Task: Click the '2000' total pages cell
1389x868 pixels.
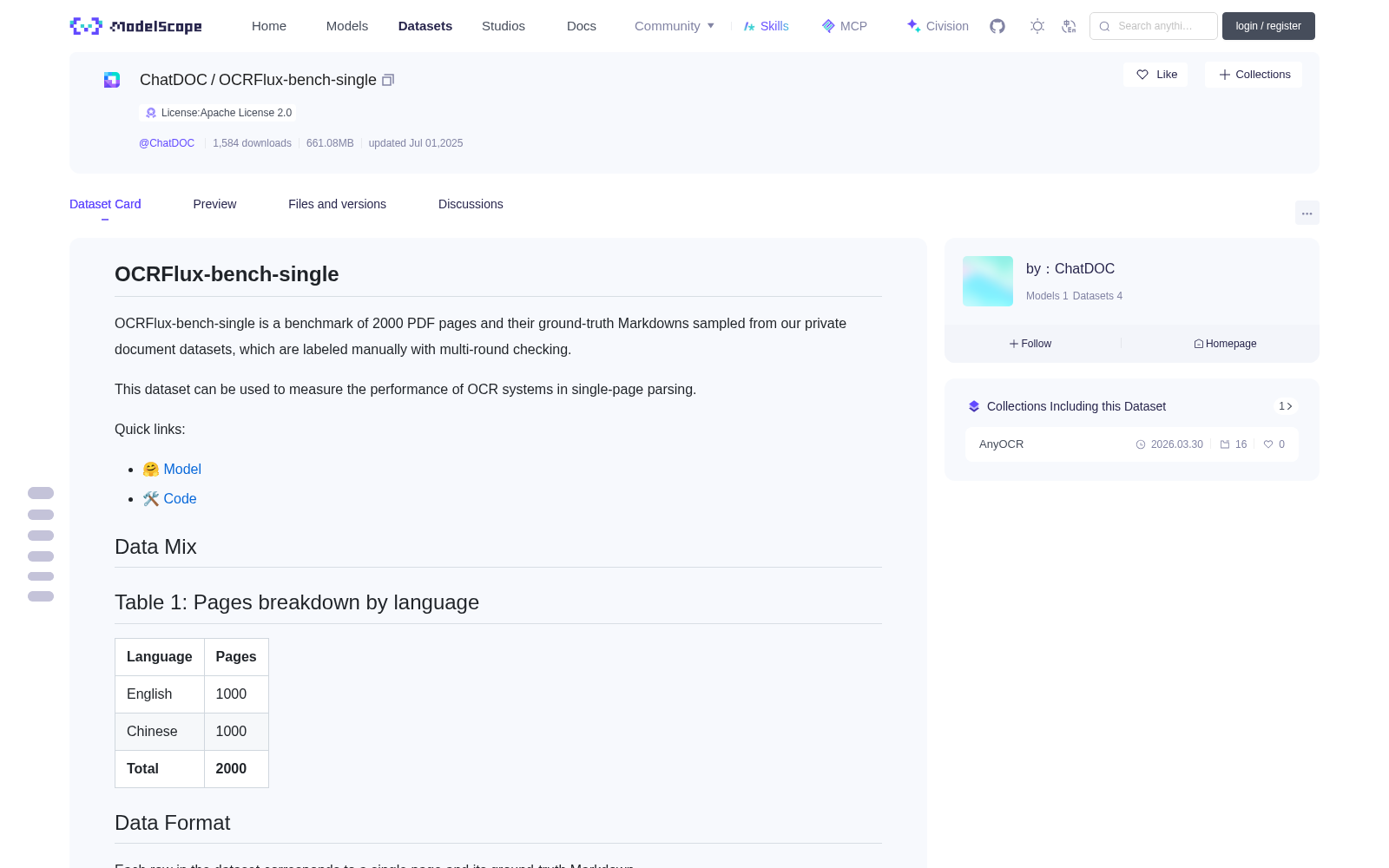Action: 236,769
